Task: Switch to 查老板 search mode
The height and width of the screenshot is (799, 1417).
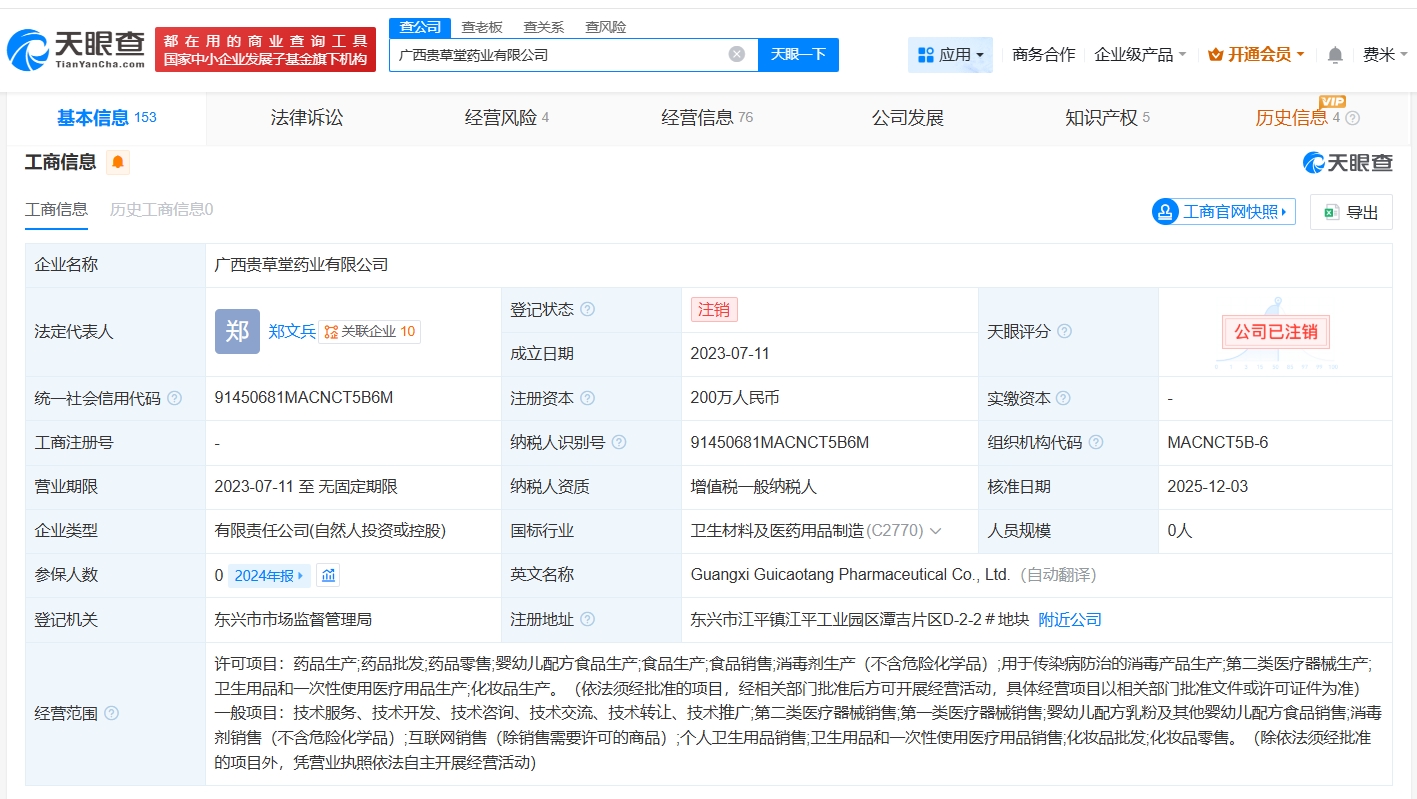Action: point(482,27)
